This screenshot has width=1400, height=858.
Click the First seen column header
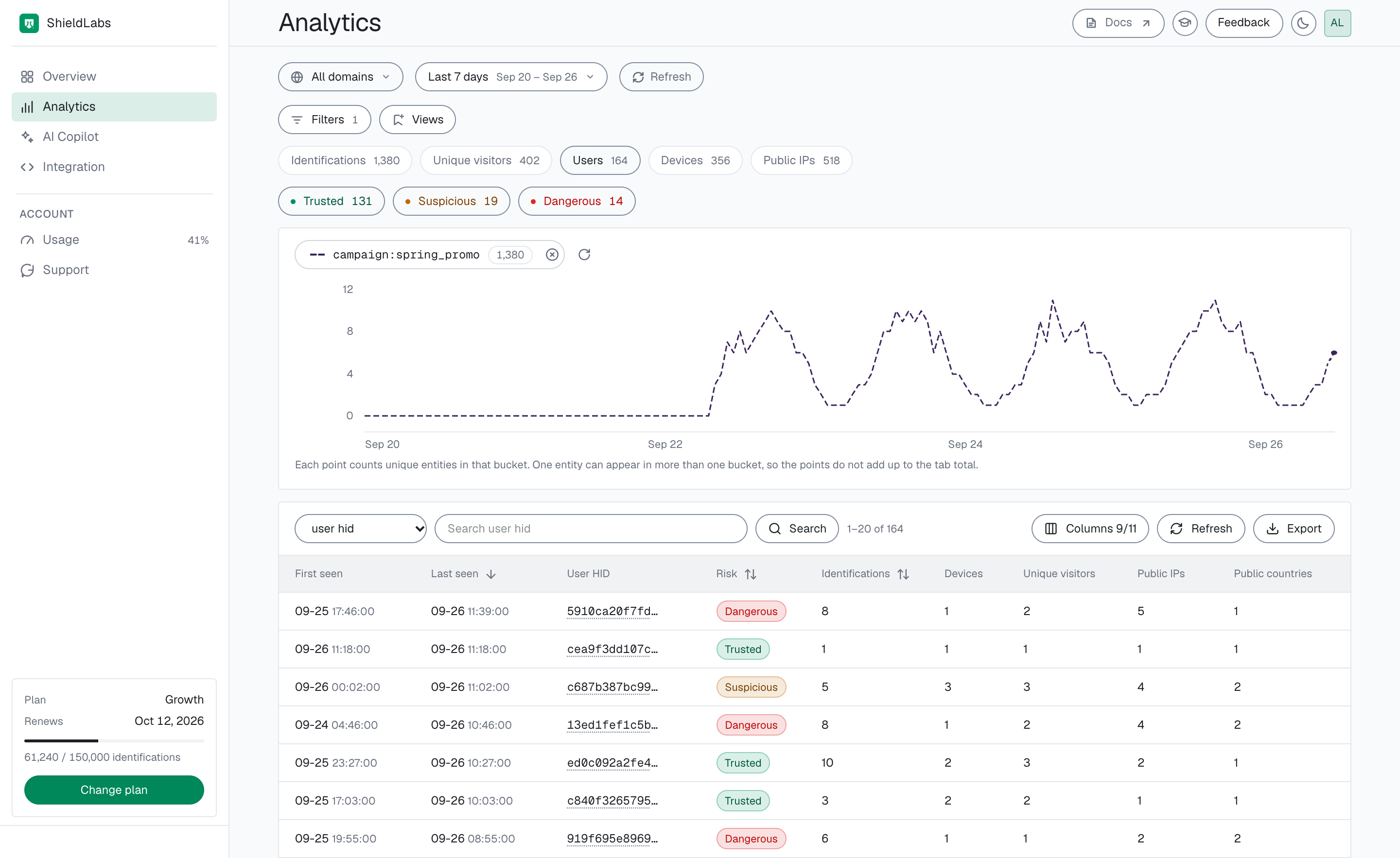(319, 574)
